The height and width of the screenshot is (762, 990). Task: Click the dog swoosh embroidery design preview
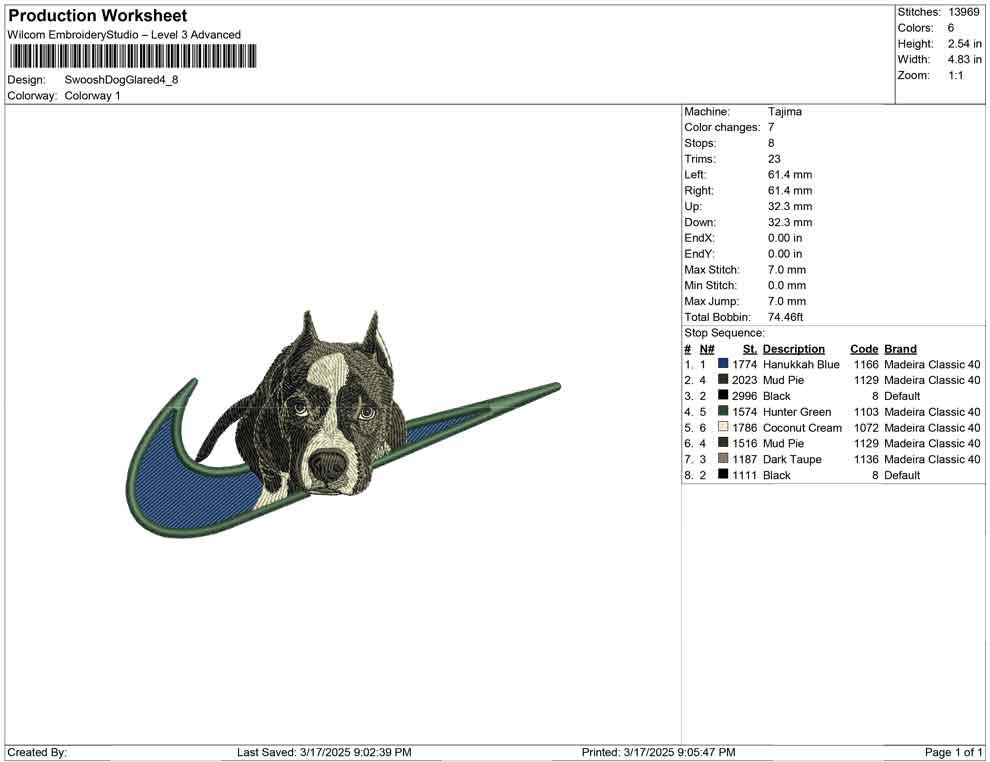(343, 424)
